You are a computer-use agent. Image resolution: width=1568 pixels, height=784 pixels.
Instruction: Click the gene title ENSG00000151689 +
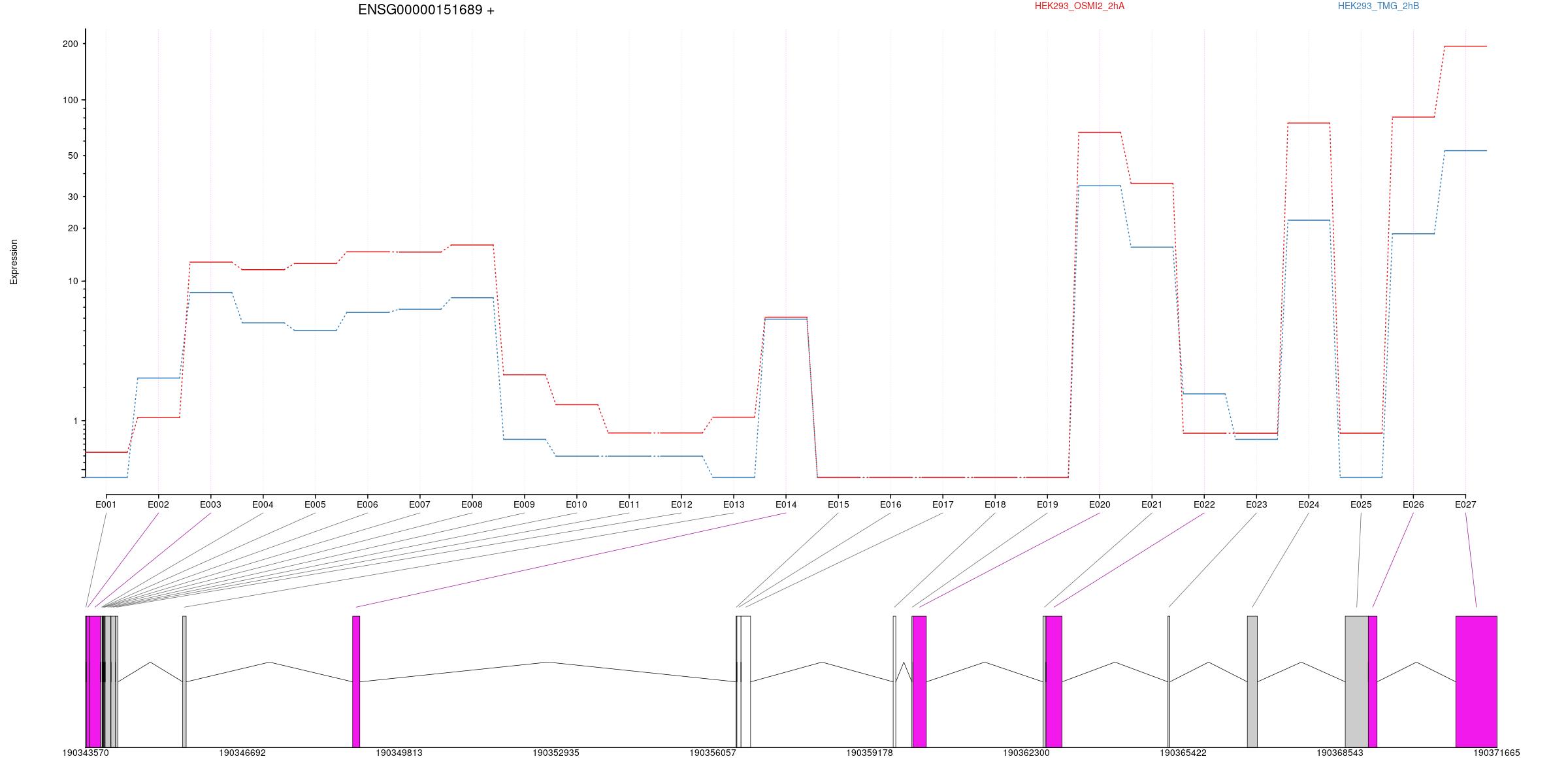(426, 10)
